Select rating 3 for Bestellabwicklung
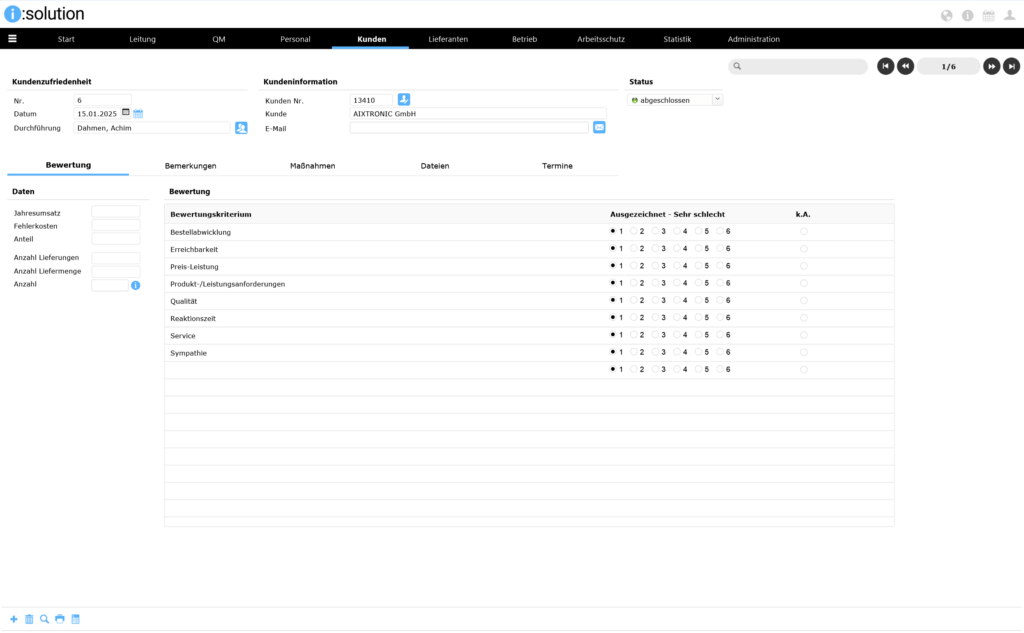The image size is (1024, 633). (656, 231)
